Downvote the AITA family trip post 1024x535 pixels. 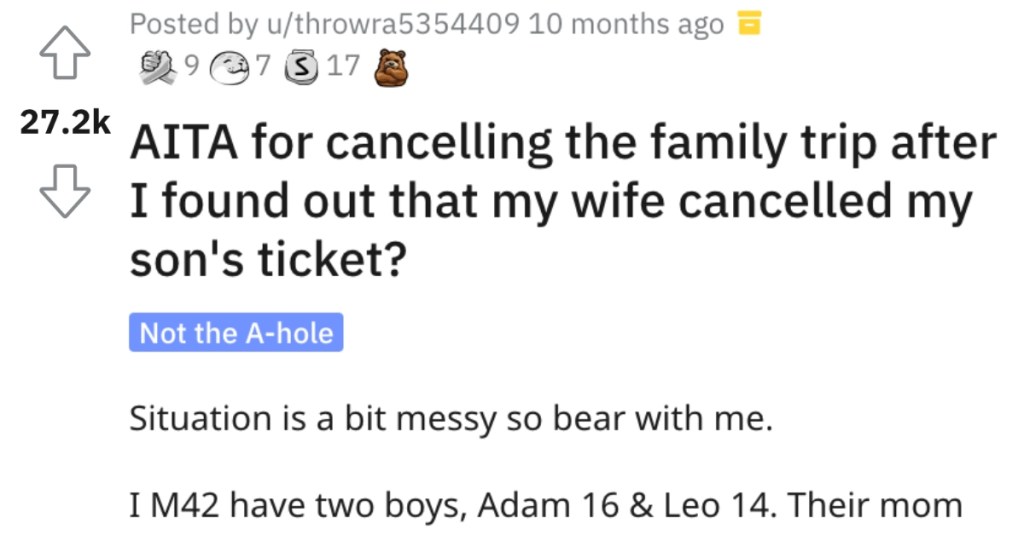tap(65, 191)
